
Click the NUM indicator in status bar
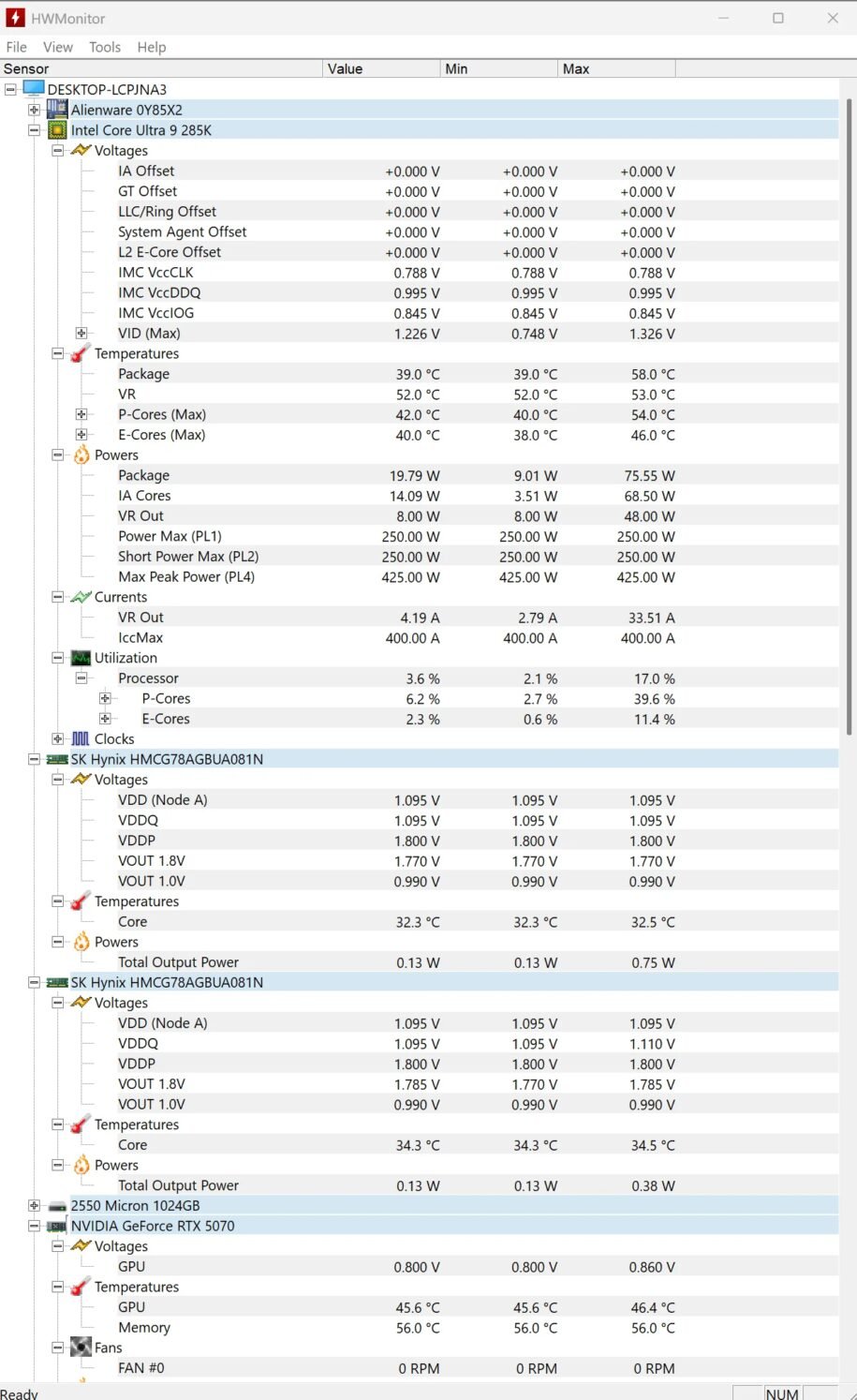(782, 1393)
